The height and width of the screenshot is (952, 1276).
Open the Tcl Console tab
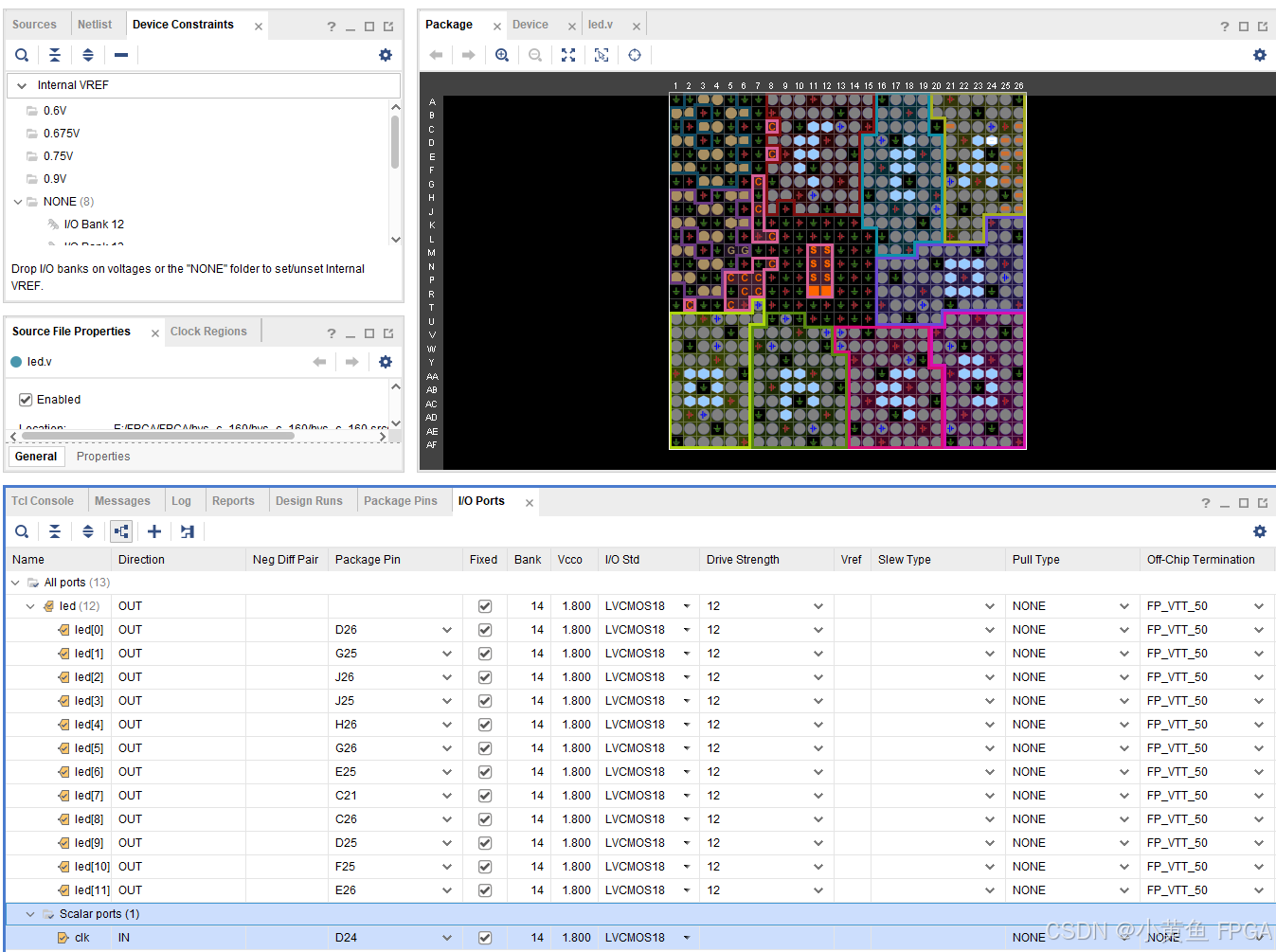pos(43,501)
